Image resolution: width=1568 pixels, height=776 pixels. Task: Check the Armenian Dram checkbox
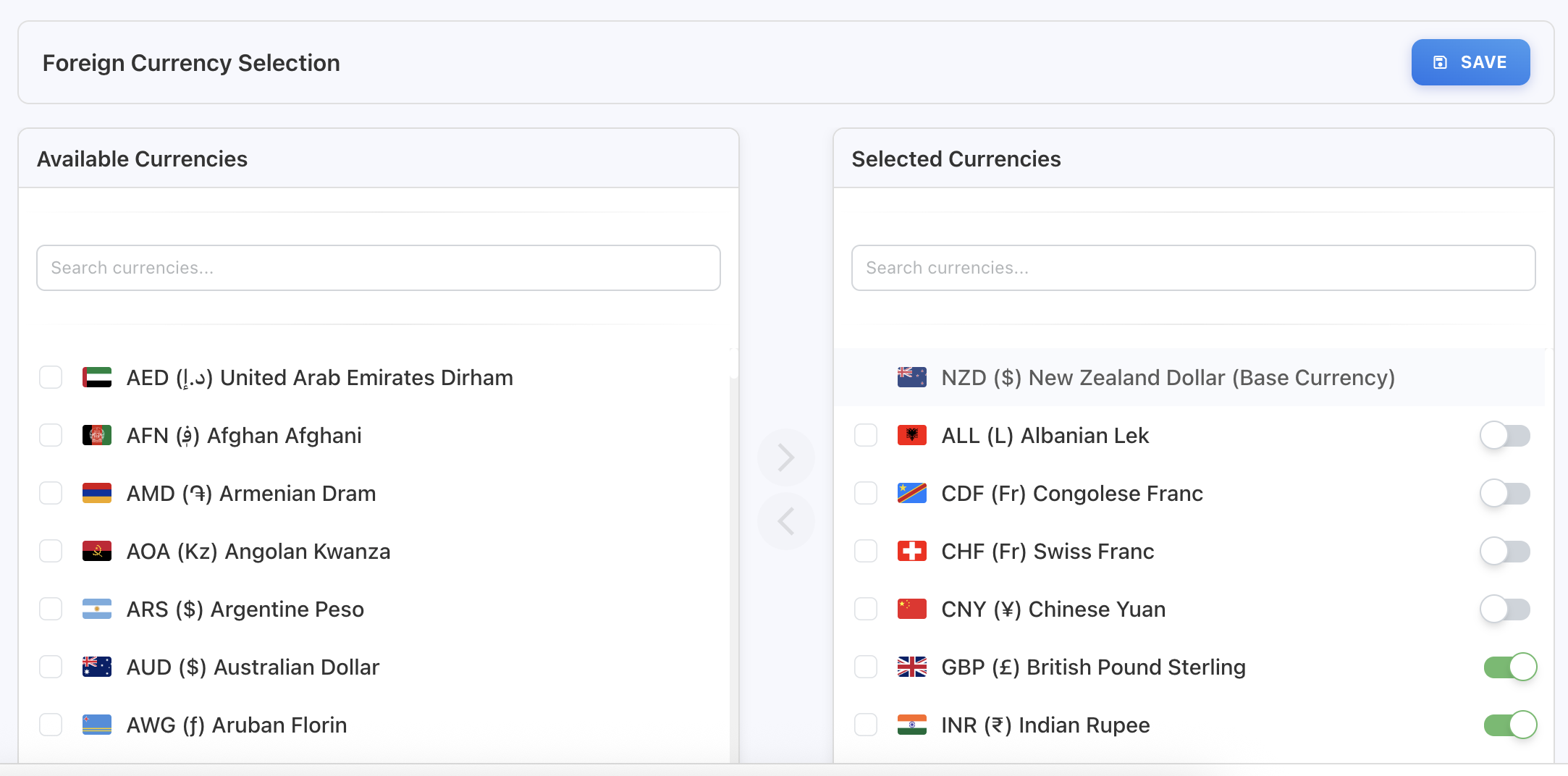click(x=51, y=494)
